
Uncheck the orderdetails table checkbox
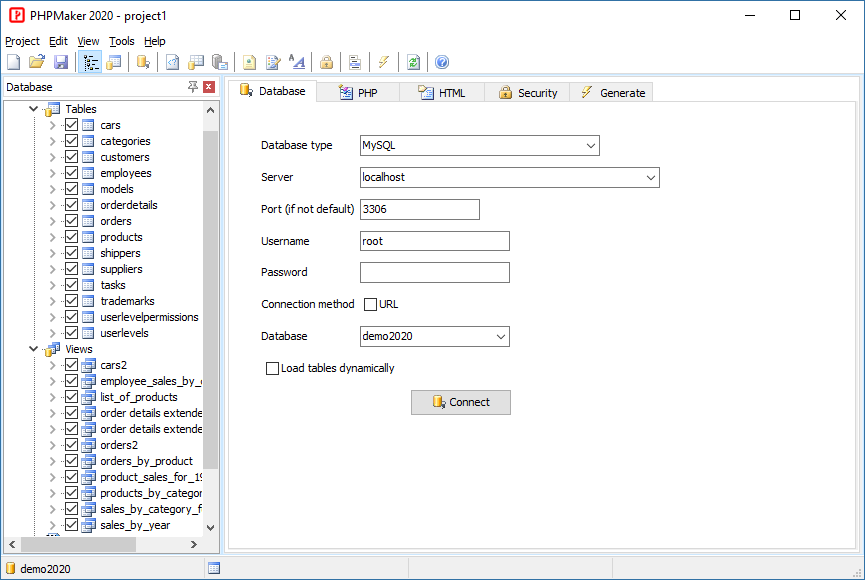click(x=71, y=205)
